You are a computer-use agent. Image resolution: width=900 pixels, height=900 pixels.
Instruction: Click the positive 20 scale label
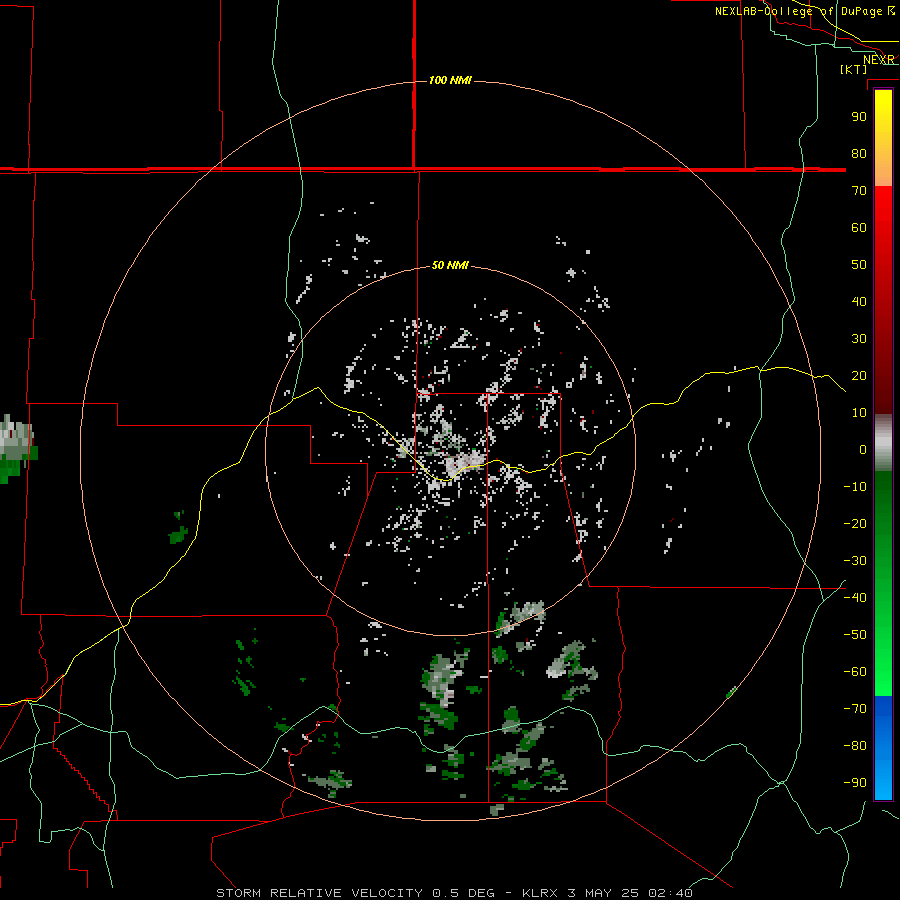coord(859,376)
